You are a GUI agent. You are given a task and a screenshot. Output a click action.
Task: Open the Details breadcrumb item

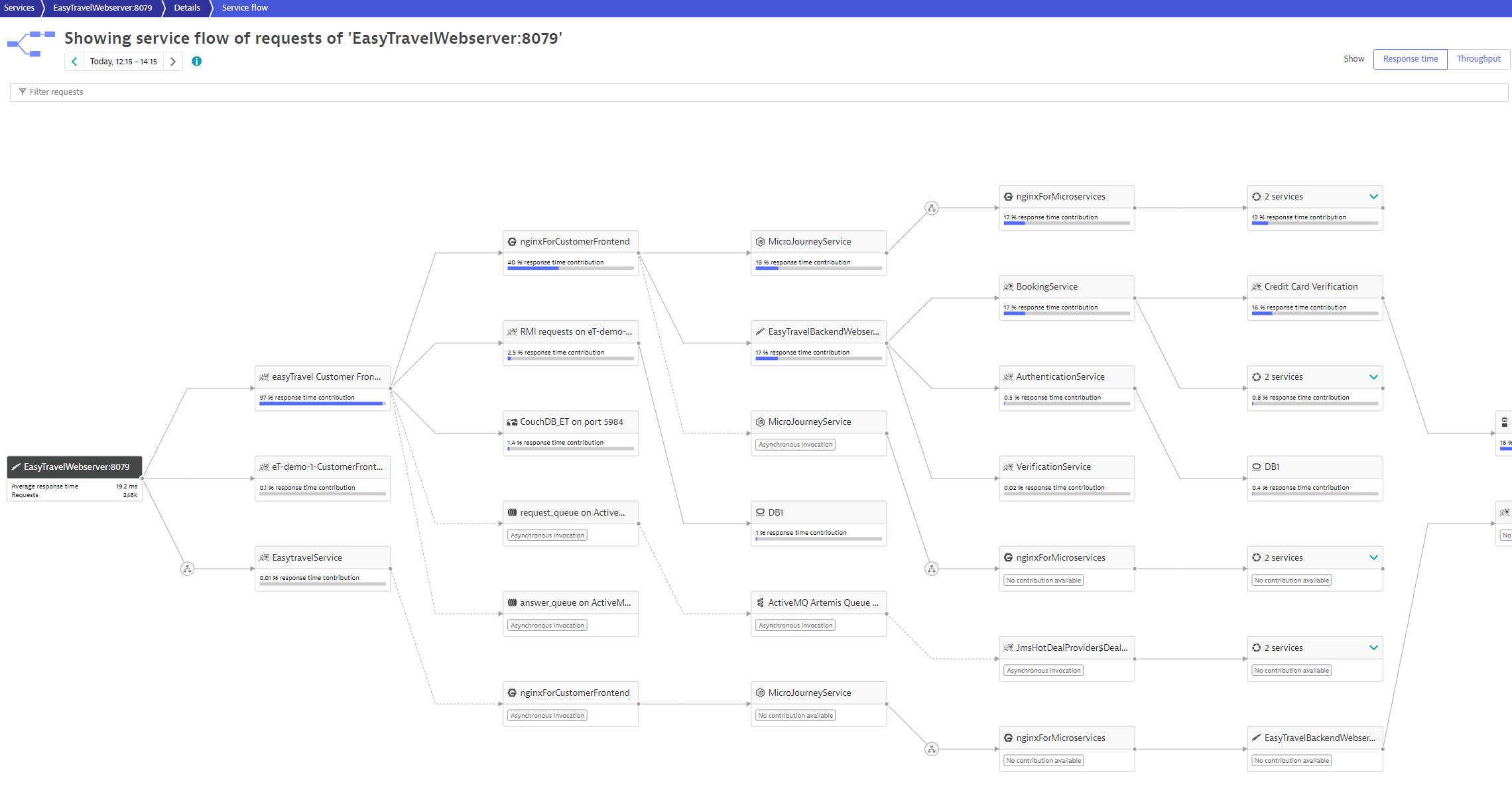click(186, 8)
